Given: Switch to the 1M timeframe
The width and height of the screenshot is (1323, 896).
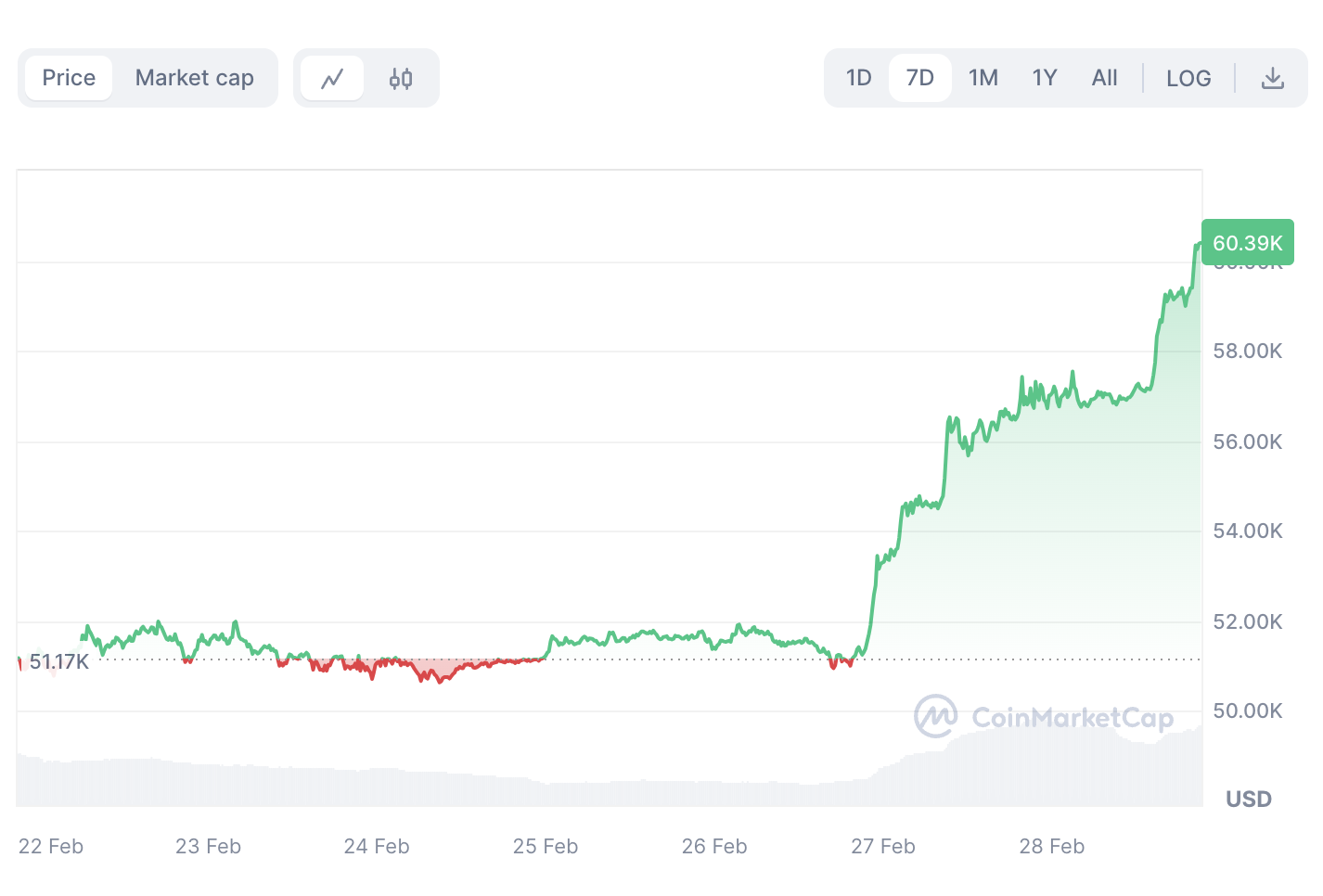Looking at the screenshot, I should pos(983,78).
